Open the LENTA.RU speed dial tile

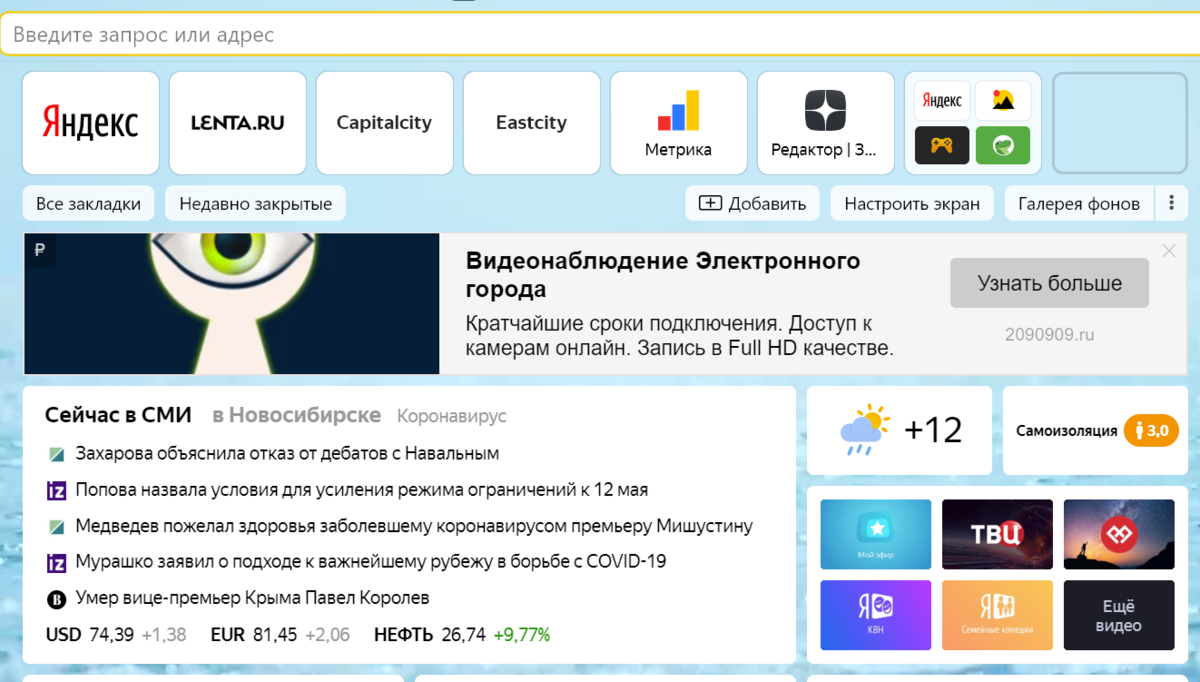click(x=237, y=123)
